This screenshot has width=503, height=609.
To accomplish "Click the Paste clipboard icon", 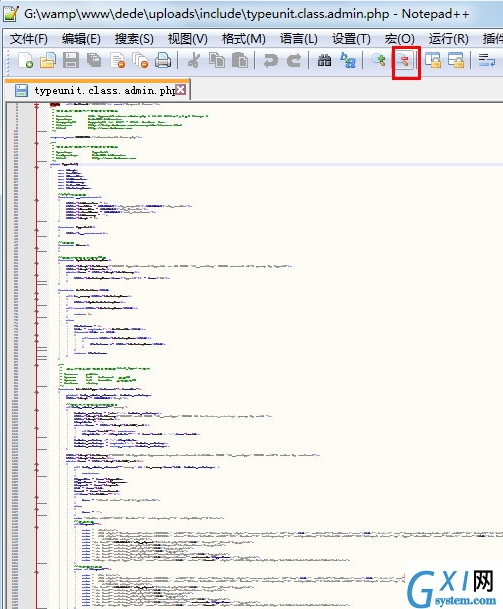I will (x=240, y=61).
